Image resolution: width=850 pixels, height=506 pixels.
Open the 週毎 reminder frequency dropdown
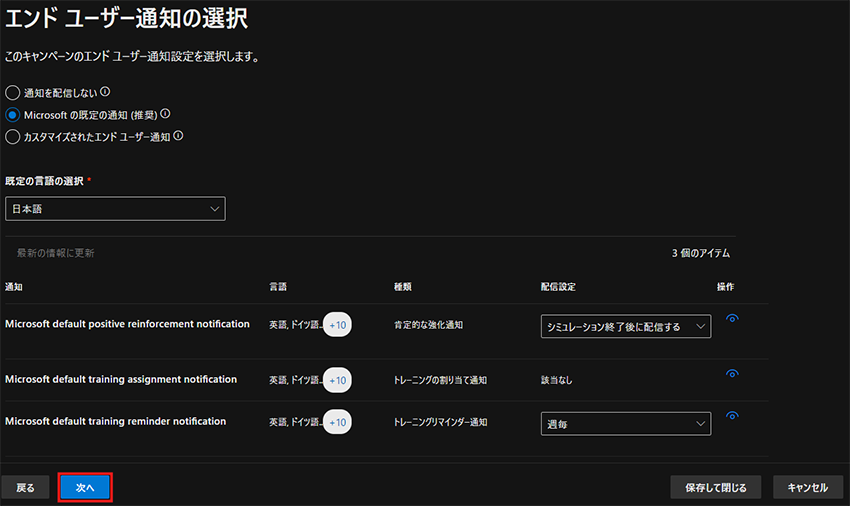626,424
